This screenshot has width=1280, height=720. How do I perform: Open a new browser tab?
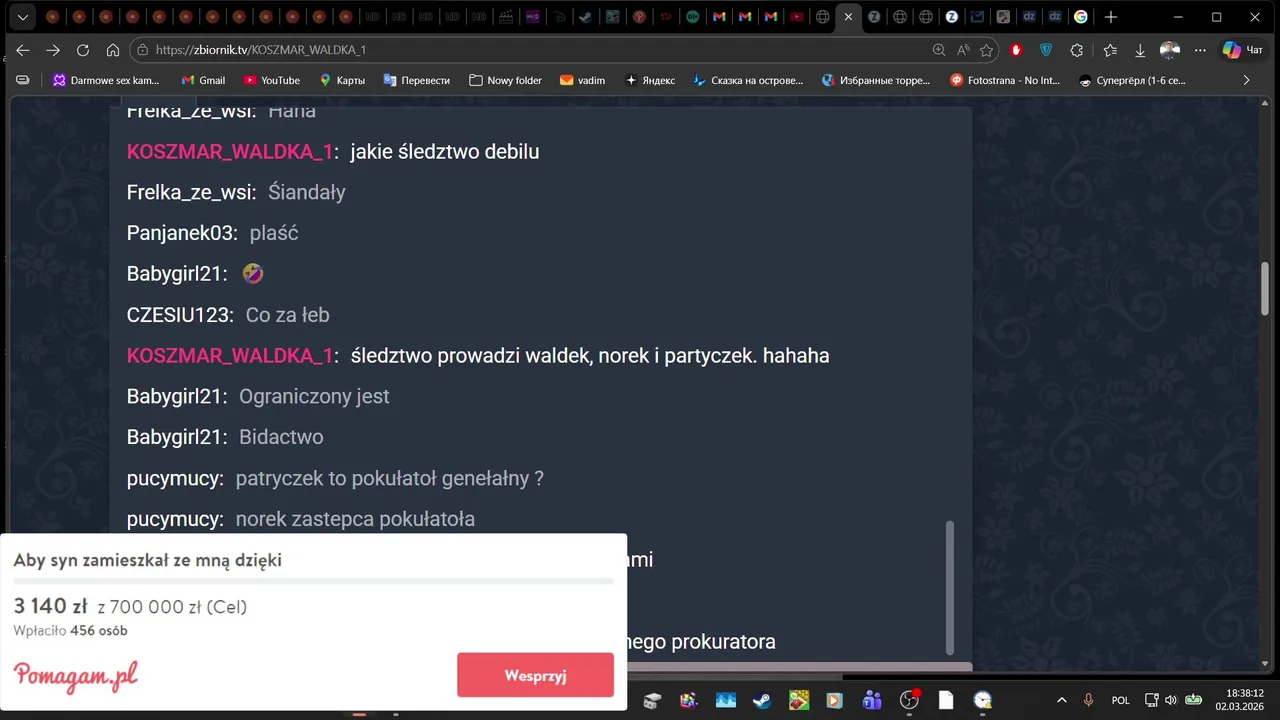coord(1111,17)
